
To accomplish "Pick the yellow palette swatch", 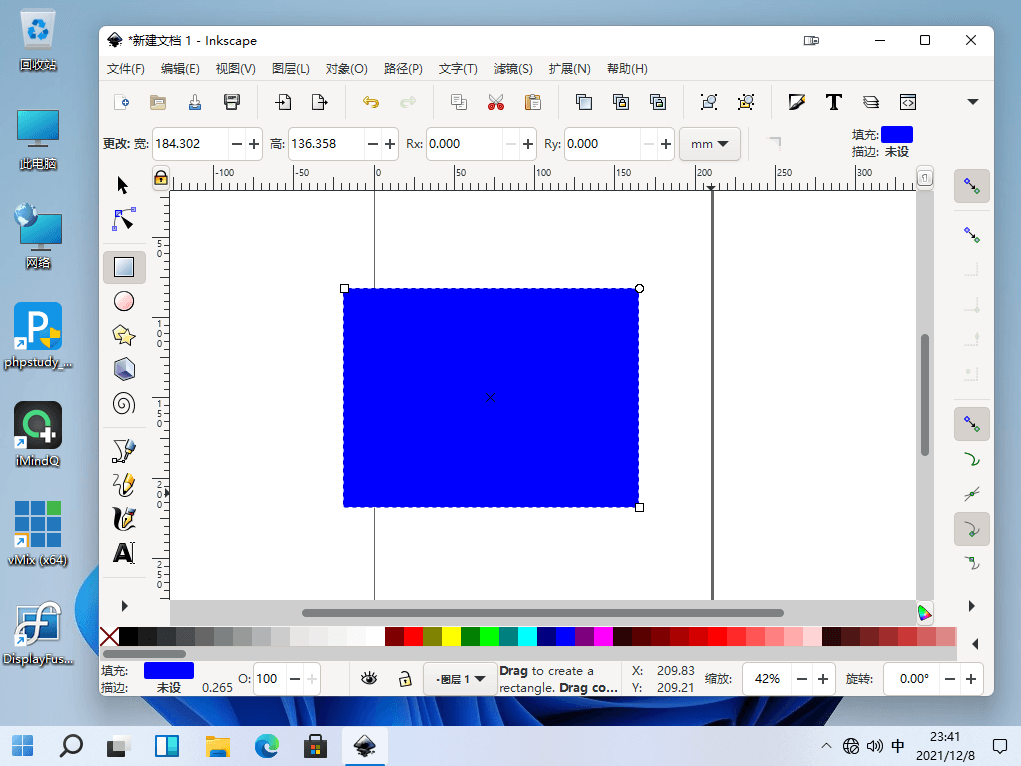I will coord(451,636).
